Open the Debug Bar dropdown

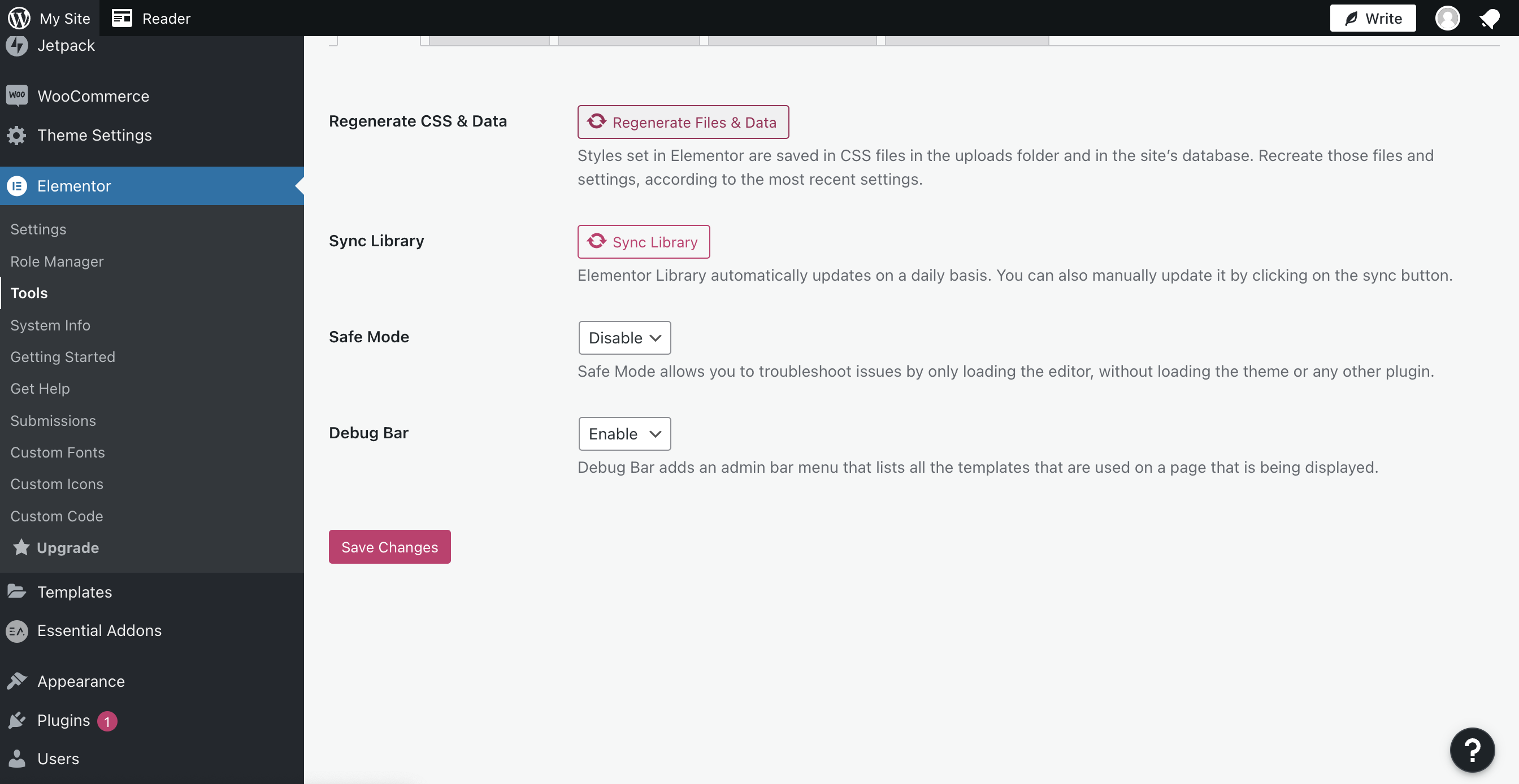coord(624,434)
